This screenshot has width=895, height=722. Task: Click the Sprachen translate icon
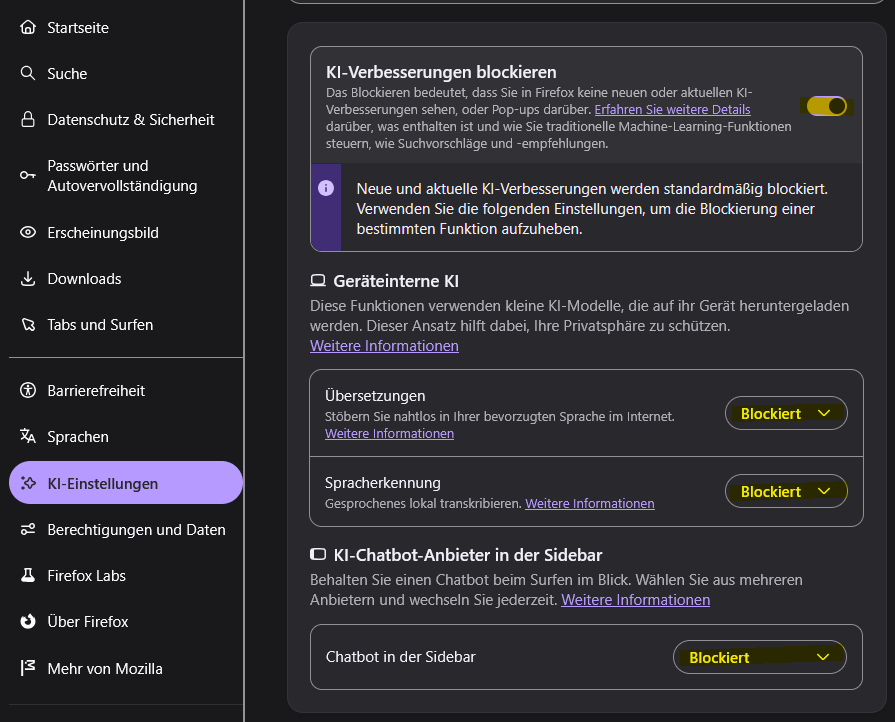[28, 436]
